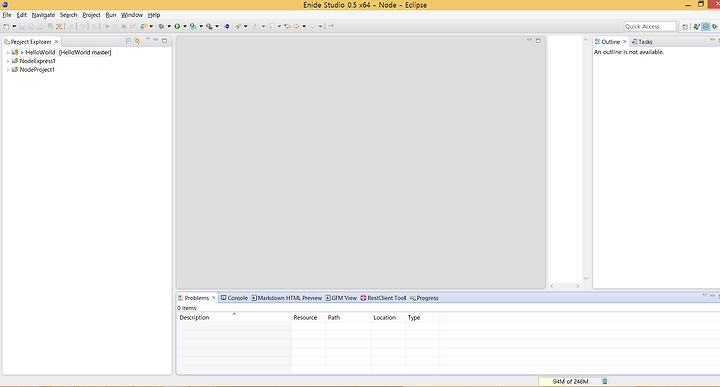Screen dimensions: 720x387
Task: Sort problems by Location column
Action: [388, 317]
